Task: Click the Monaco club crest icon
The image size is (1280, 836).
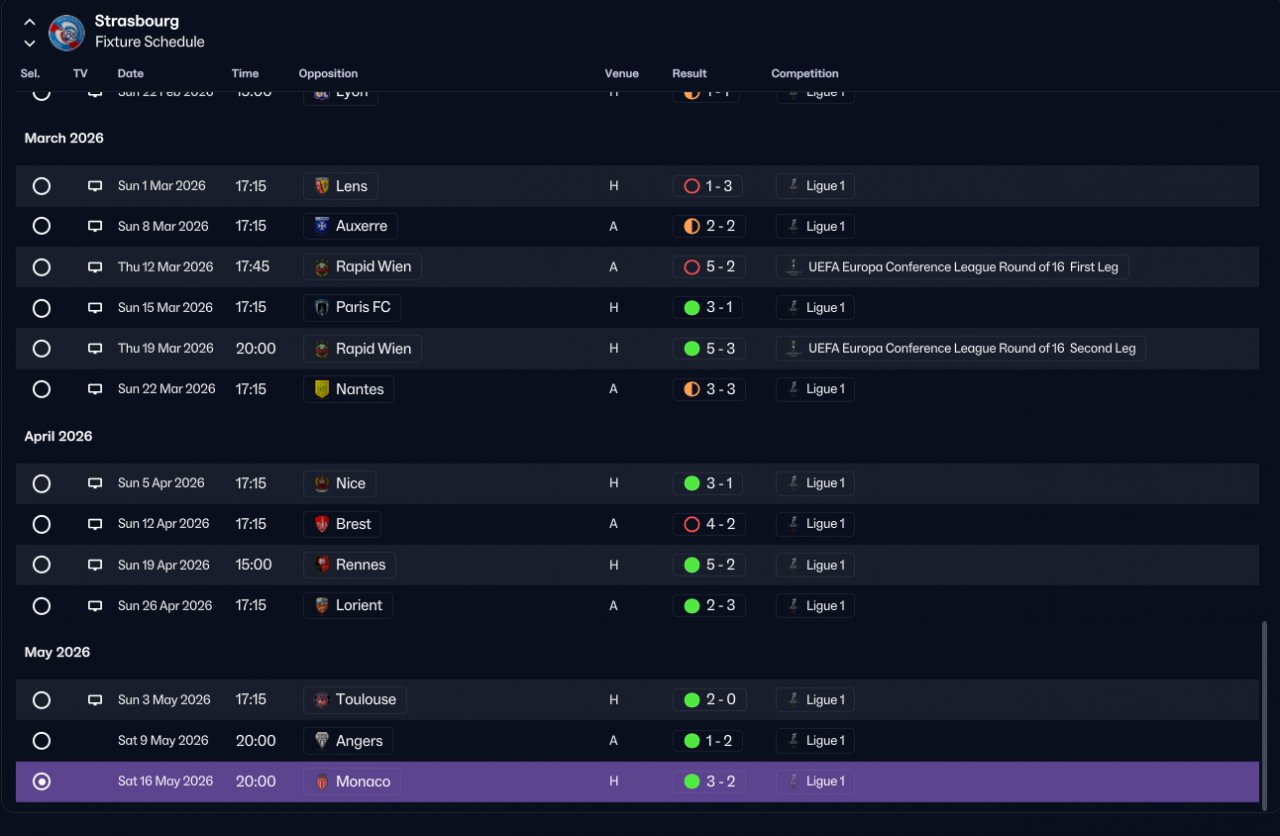Action: coord(322,782)
